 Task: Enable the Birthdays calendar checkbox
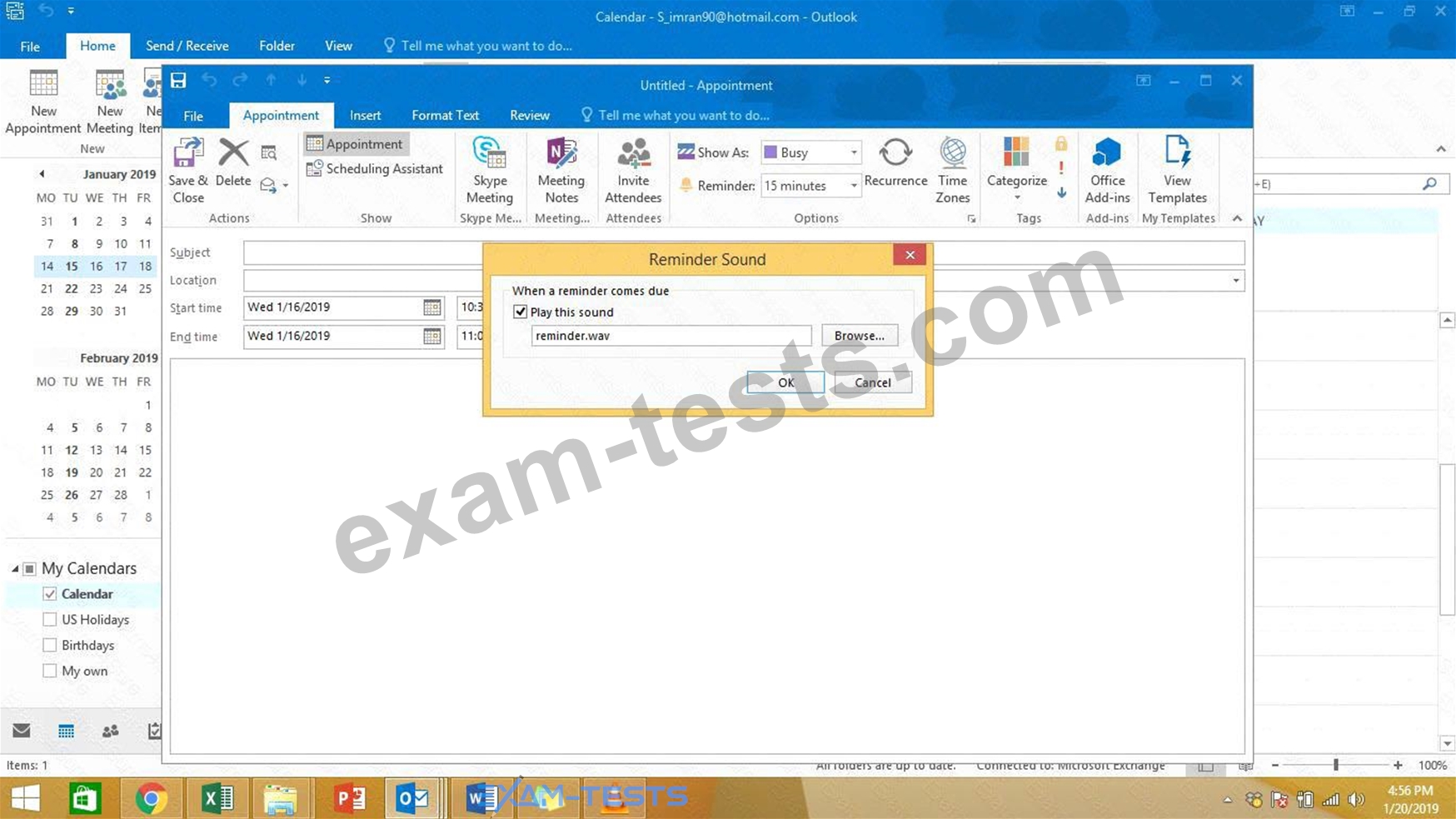point(50,645)
